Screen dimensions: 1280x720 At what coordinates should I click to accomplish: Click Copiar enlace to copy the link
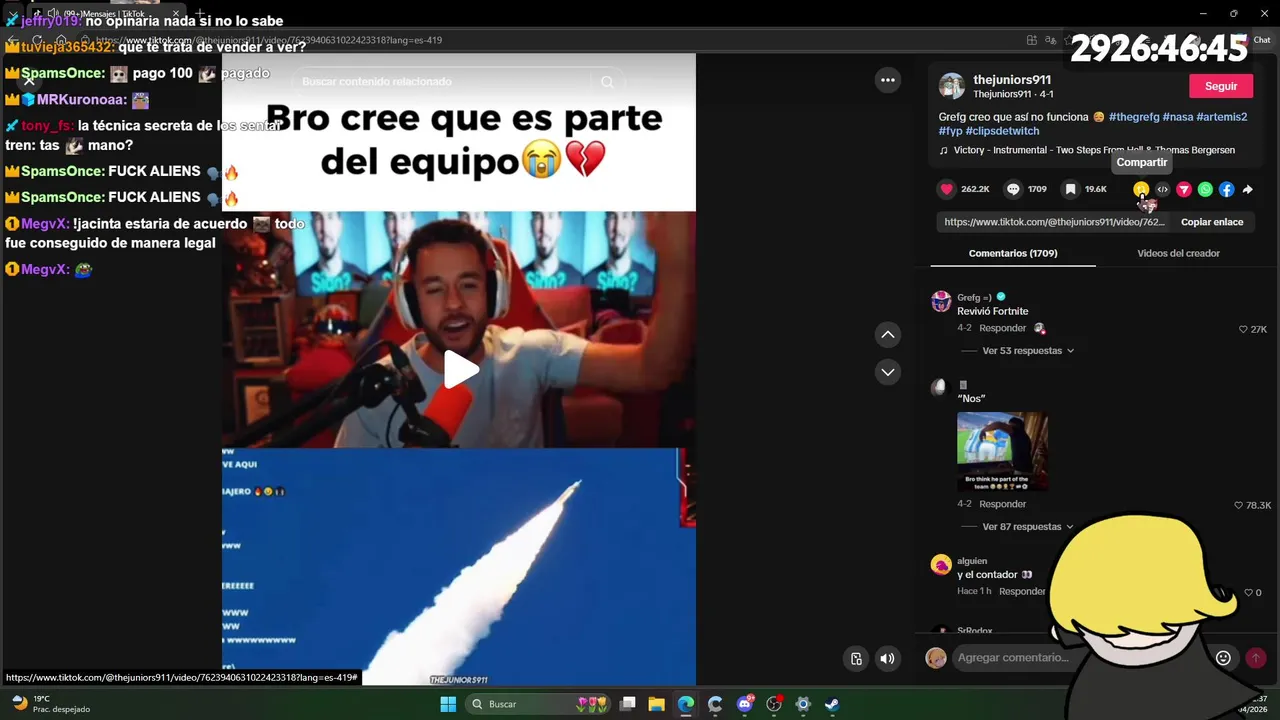pos(1212,222)
